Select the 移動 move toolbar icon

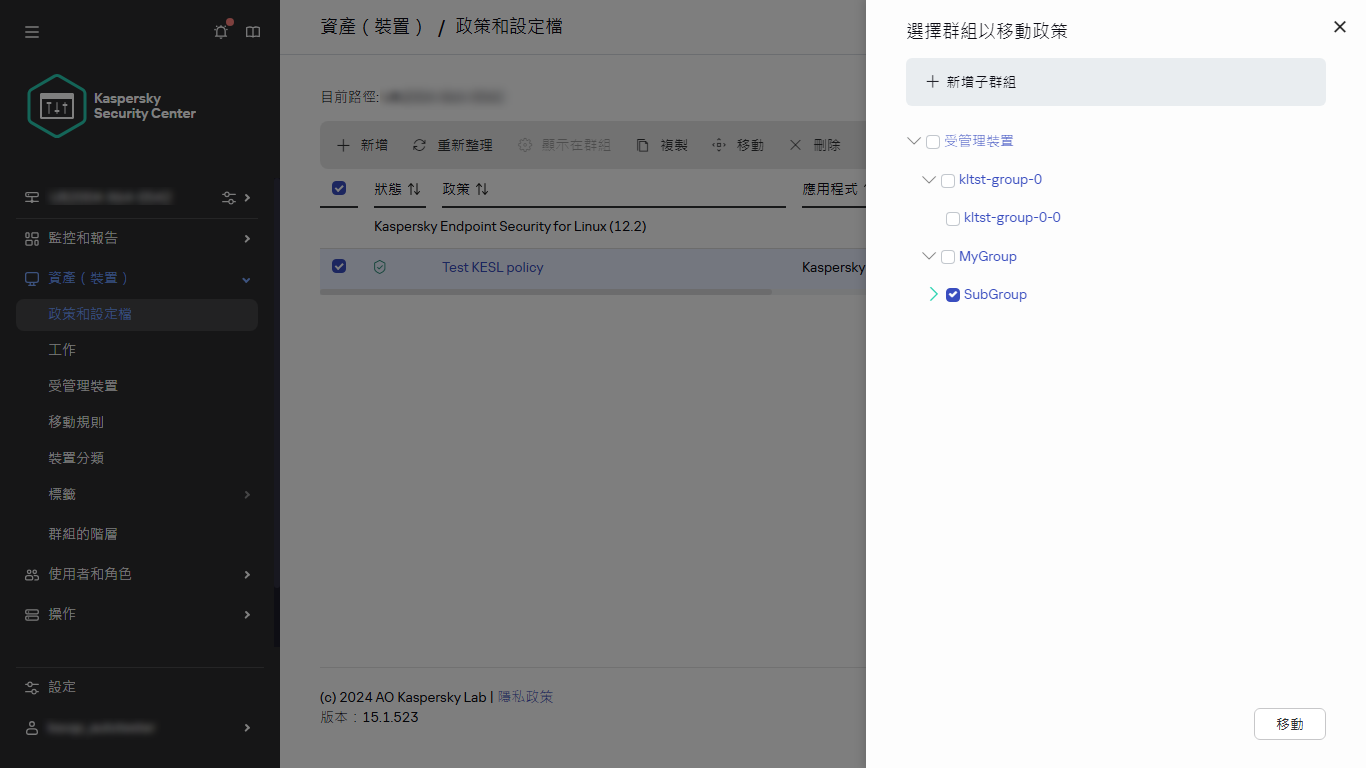click(718, 144)
